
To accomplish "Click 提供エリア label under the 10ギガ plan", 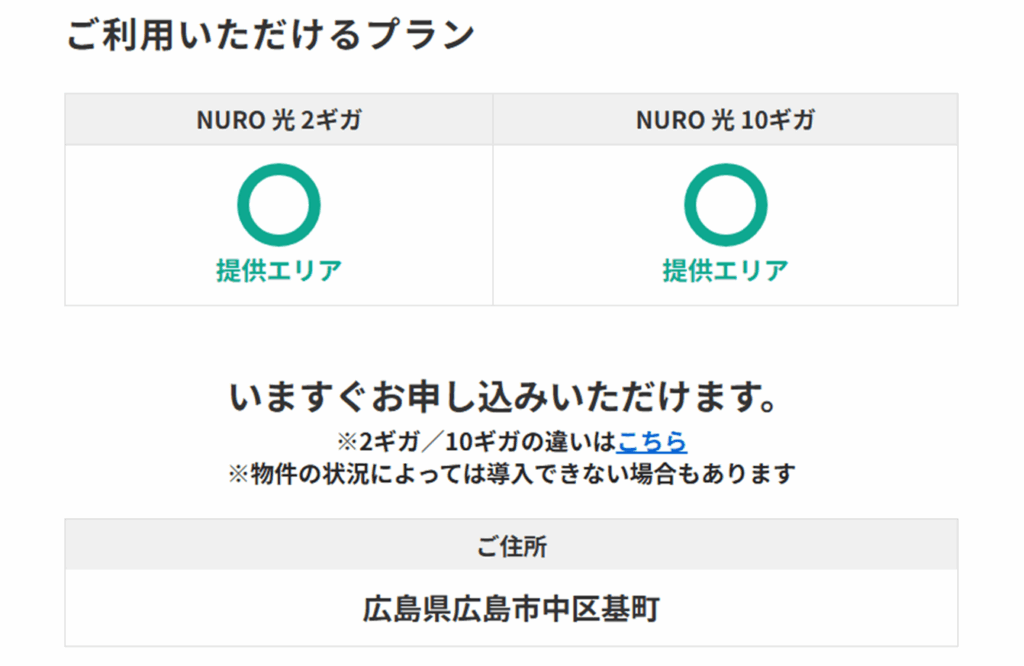I will click(725, 270).
